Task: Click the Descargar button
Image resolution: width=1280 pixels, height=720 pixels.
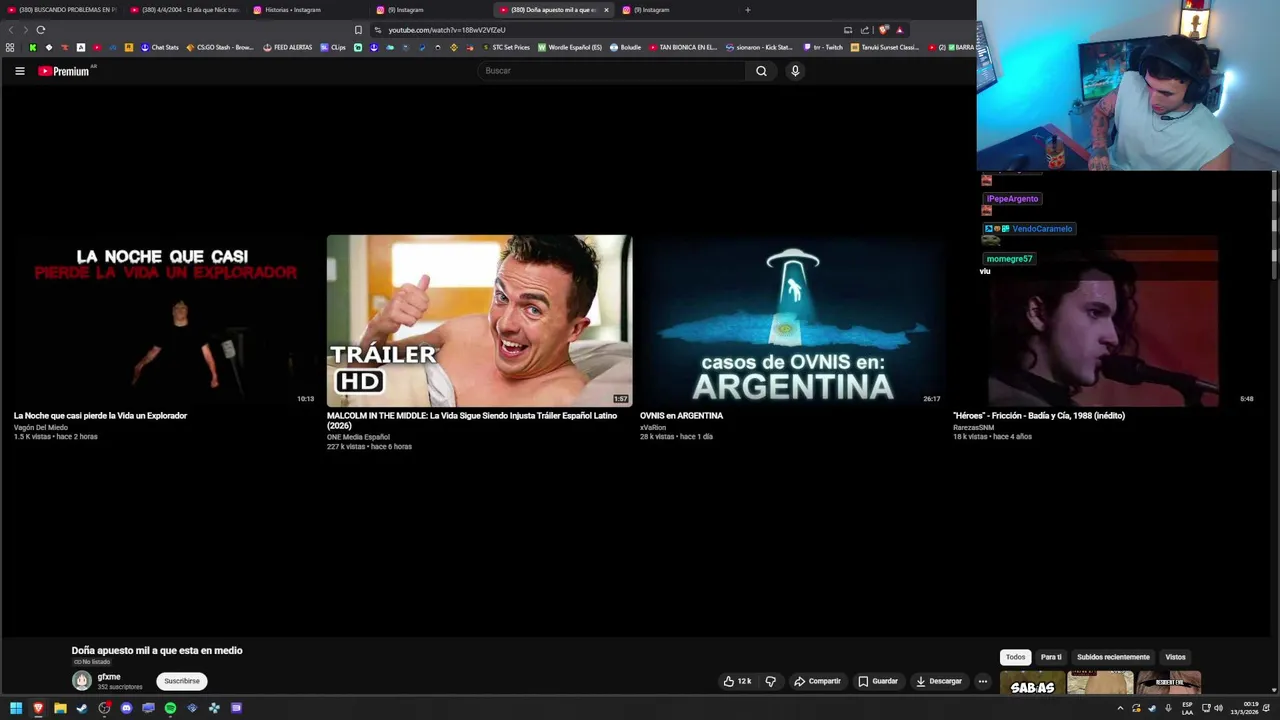Action: (x=939, y=681)
